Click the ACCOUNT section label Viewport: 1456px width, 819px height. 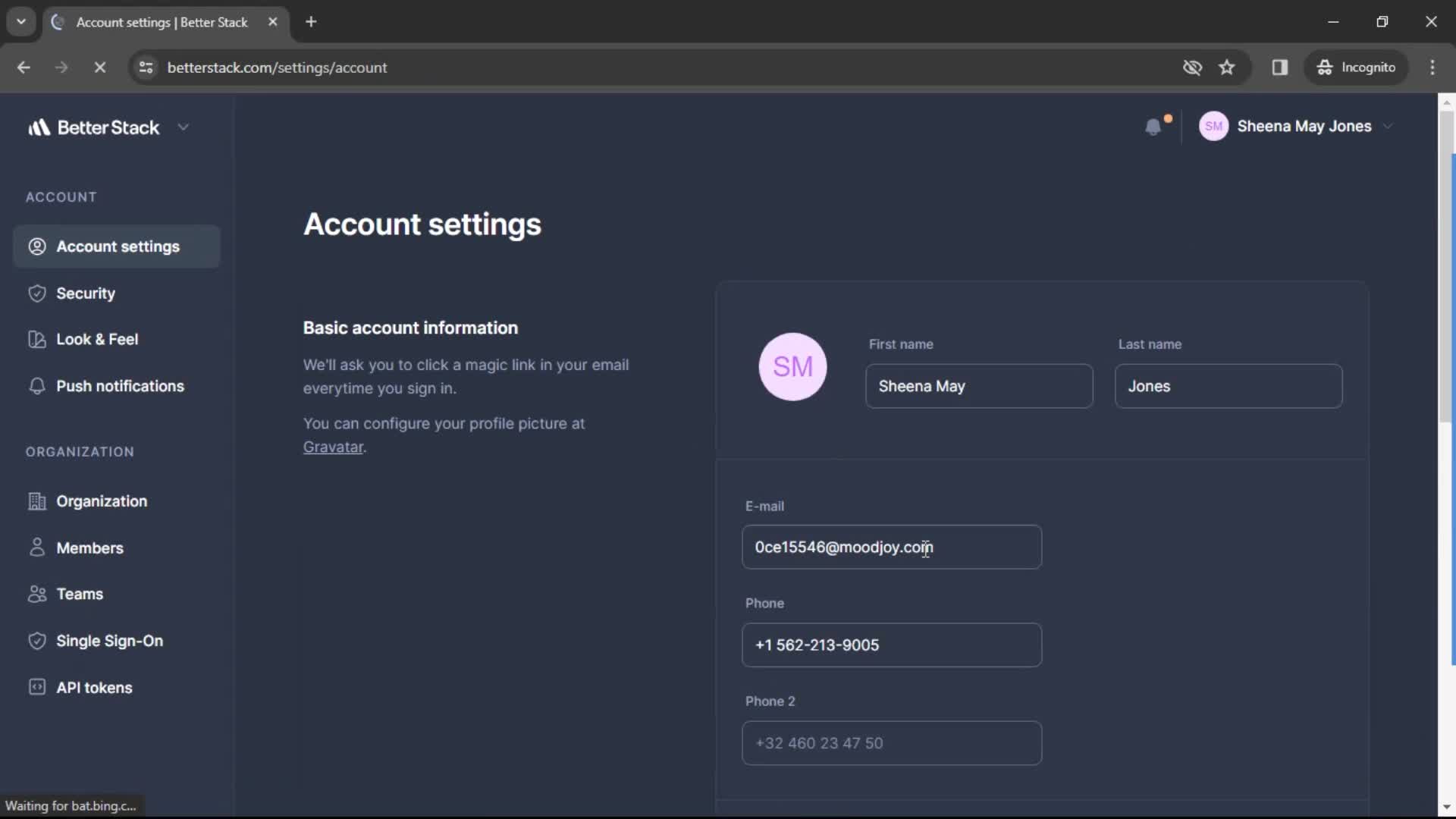click(x=61, y=197)
